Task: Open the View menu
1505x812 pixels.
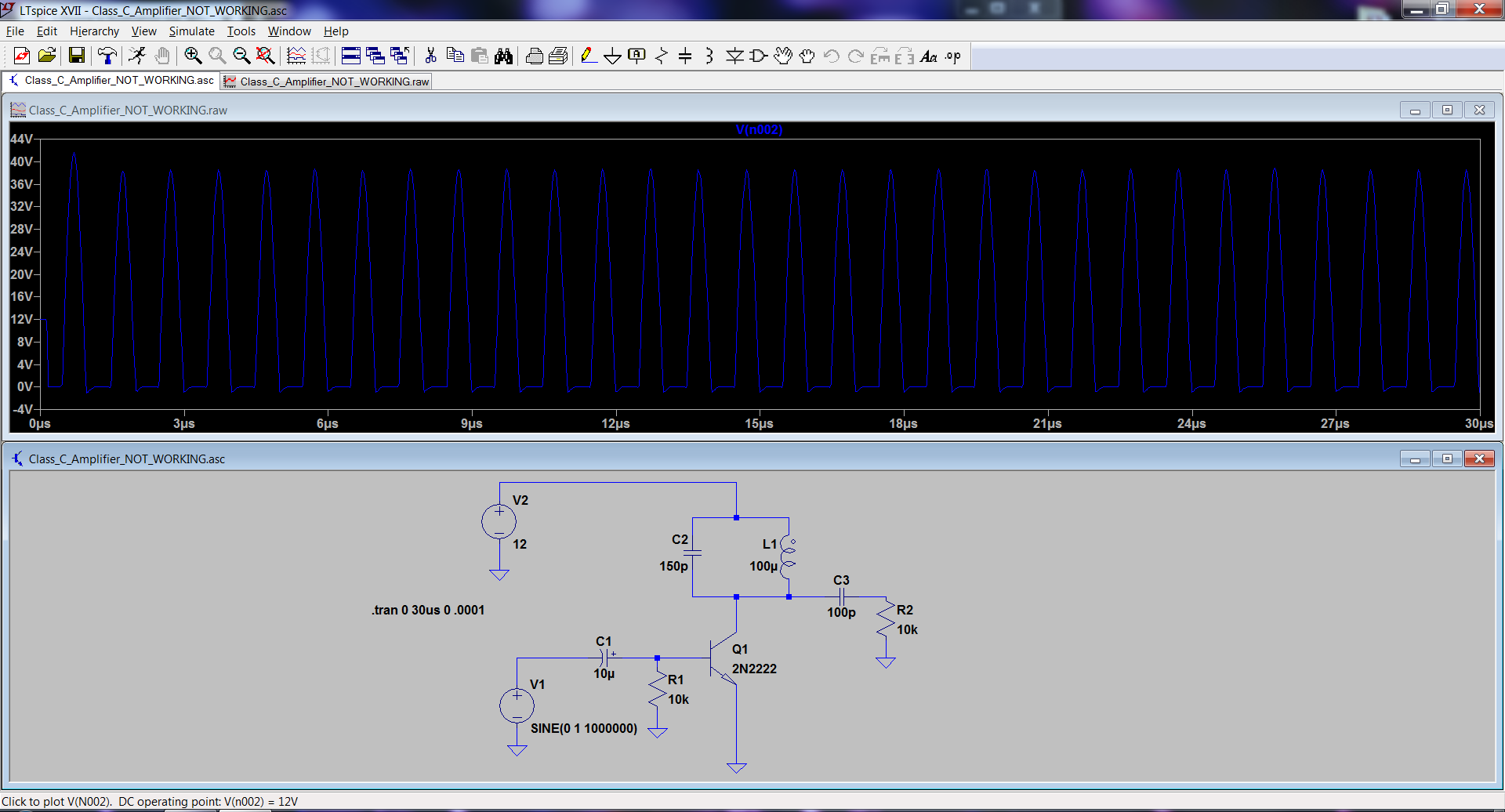Action: [x=143, y=31]
